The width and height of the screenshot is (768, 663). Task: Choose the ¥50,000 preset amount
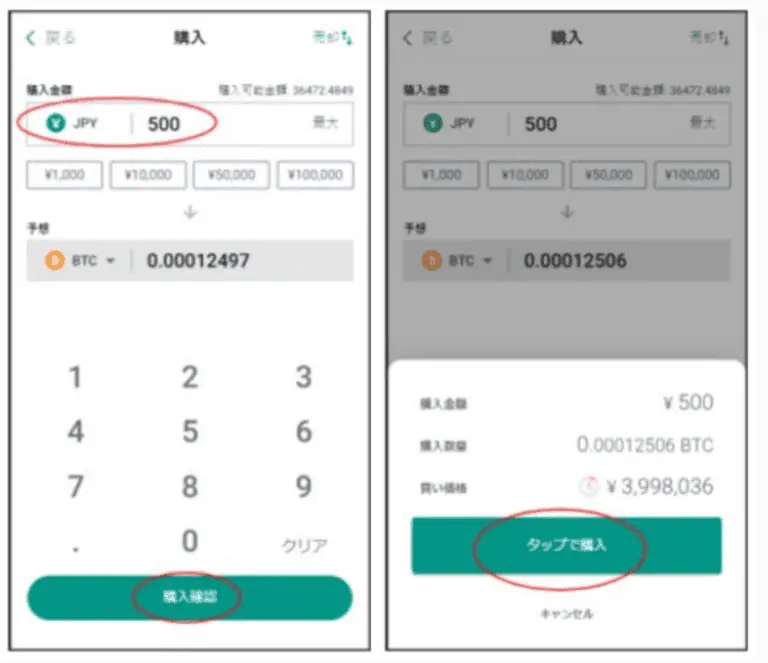pos(231,175)
